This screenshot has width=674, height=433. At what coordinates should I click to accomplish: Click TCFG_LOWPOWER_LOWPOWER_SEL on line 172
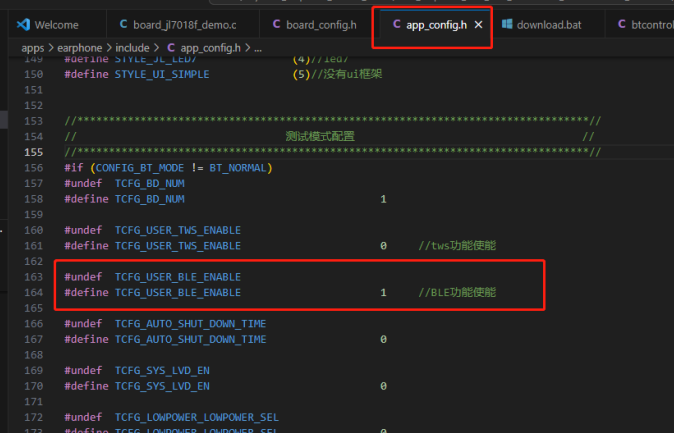196,417
